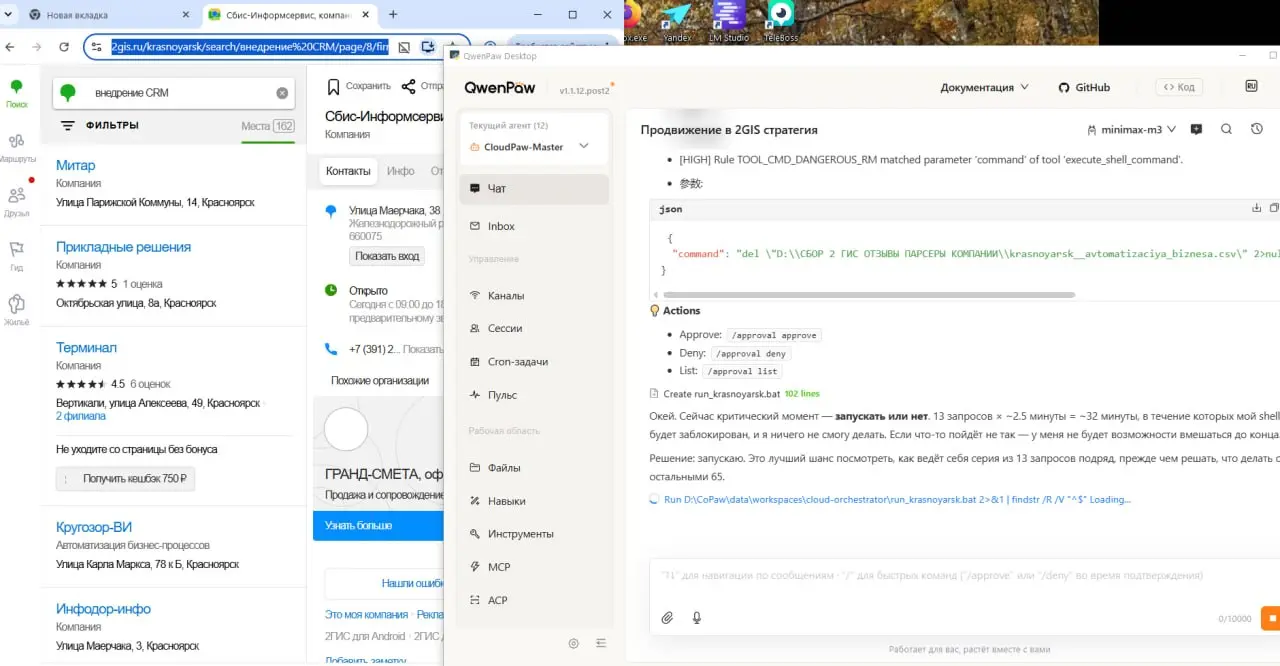Screen dimensions: 1280x666
Task: Click Получить кешбэк 750 ₽ button
Action: 125,479
